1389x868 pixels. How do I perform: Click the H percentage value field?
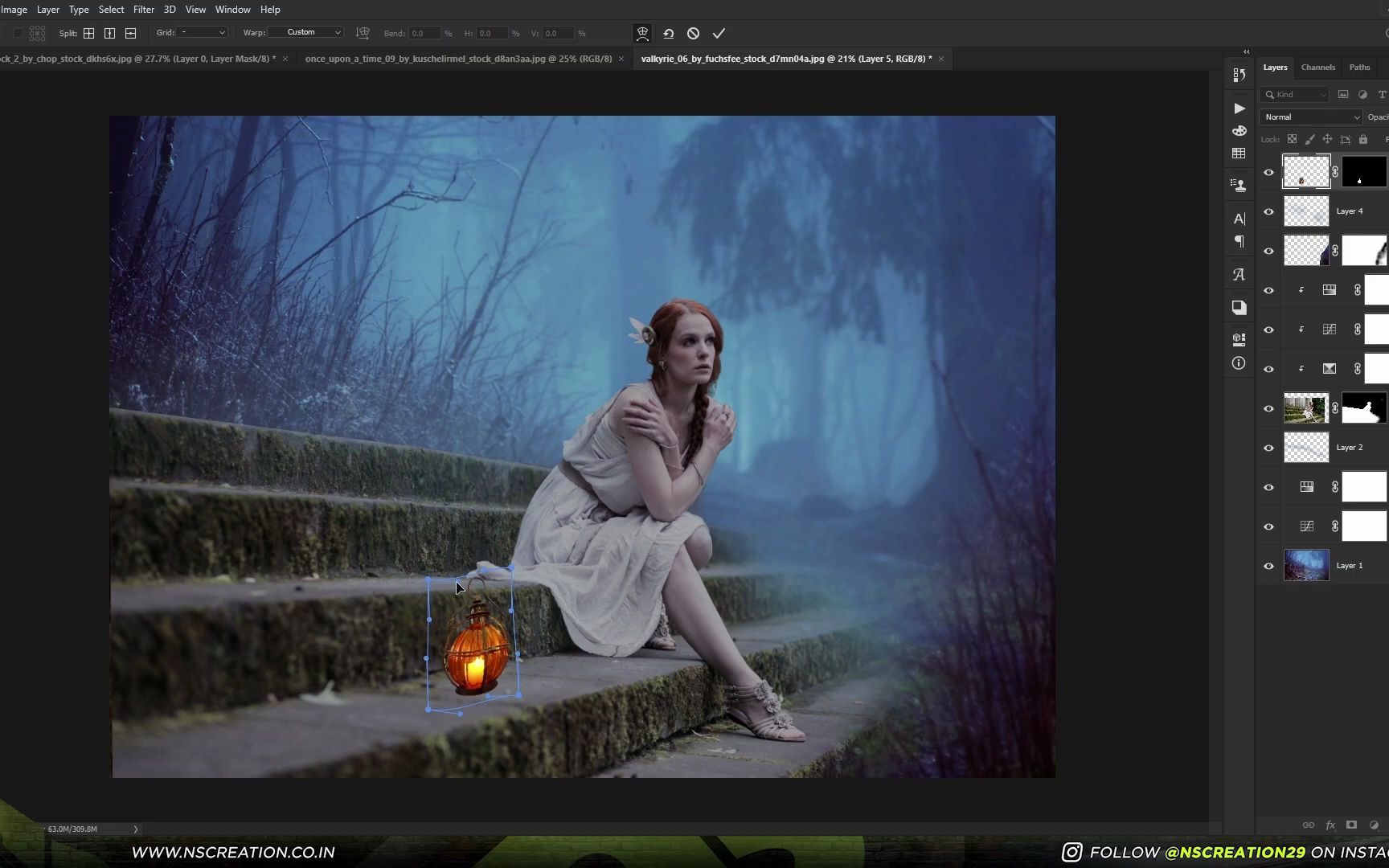coord(492,33)
